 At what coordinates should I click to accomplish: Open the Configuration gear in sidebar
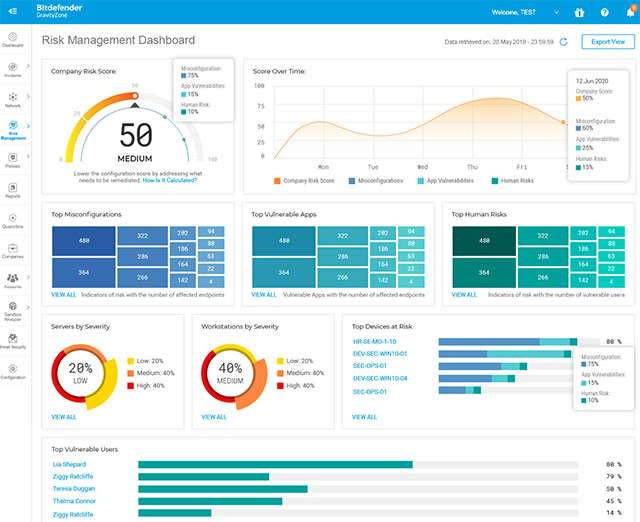click(x=12, y=370)
